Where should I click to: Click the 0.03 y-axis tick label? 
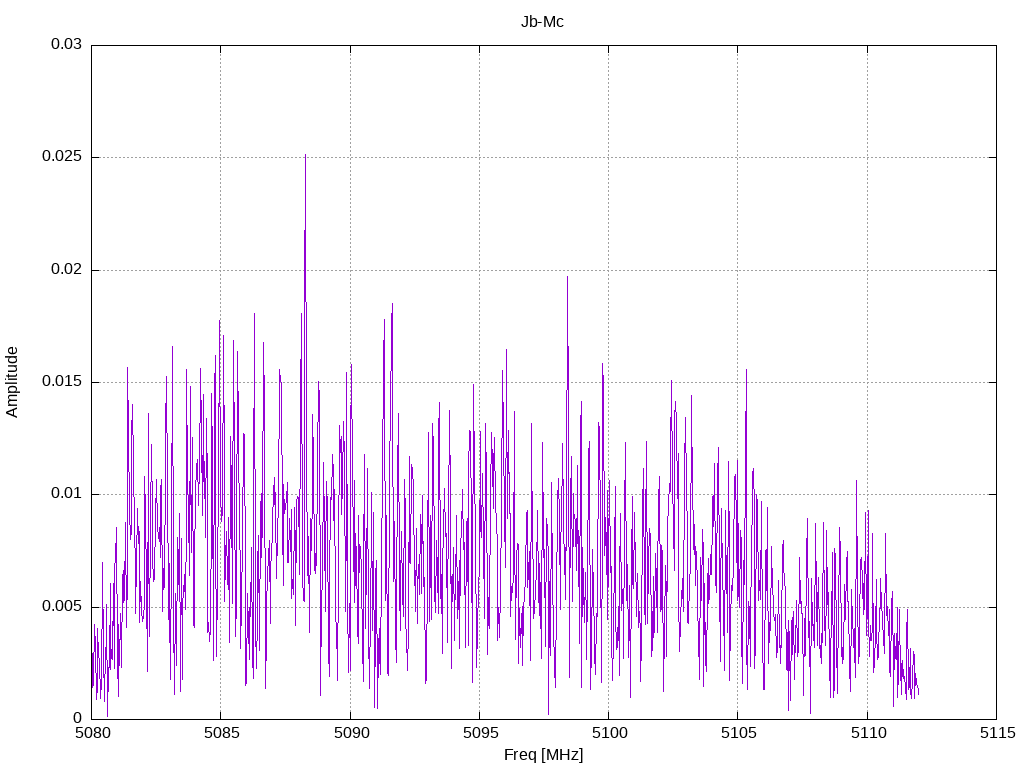(x=67, y=44)
